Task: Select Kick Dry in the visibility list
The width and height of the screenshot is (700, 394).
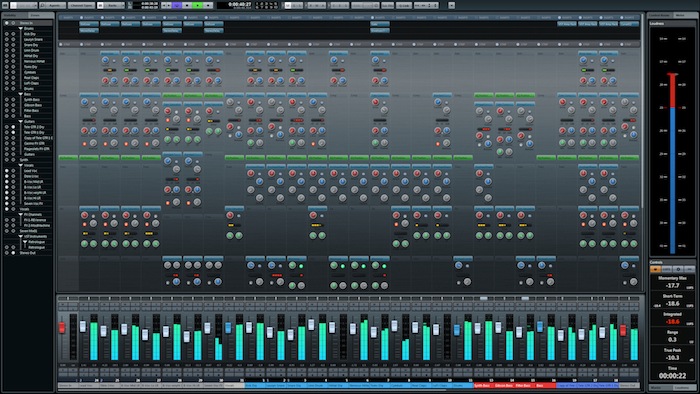Action: point(30,34)
